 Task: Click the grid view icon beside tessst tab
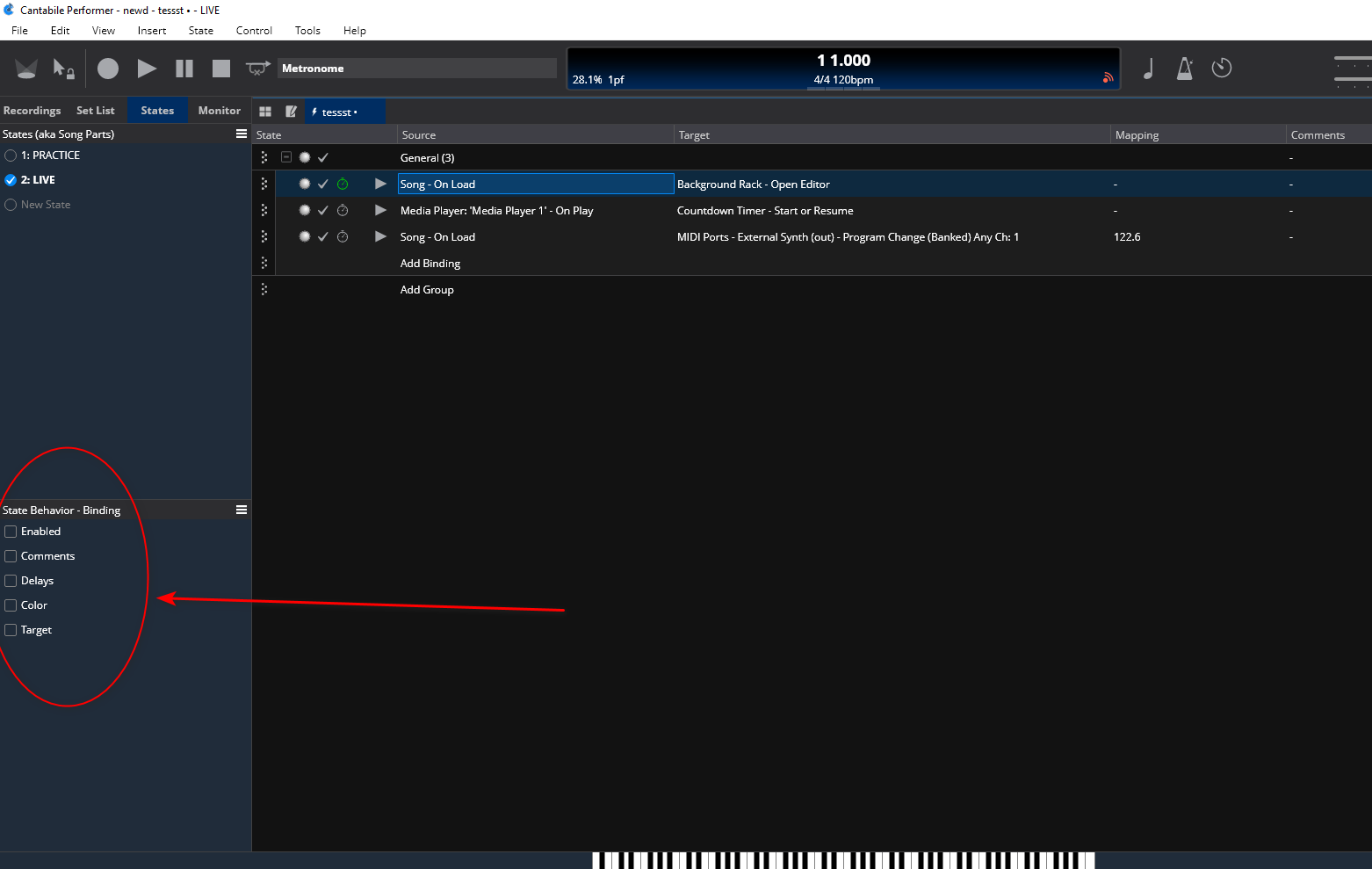pos(265,112)
